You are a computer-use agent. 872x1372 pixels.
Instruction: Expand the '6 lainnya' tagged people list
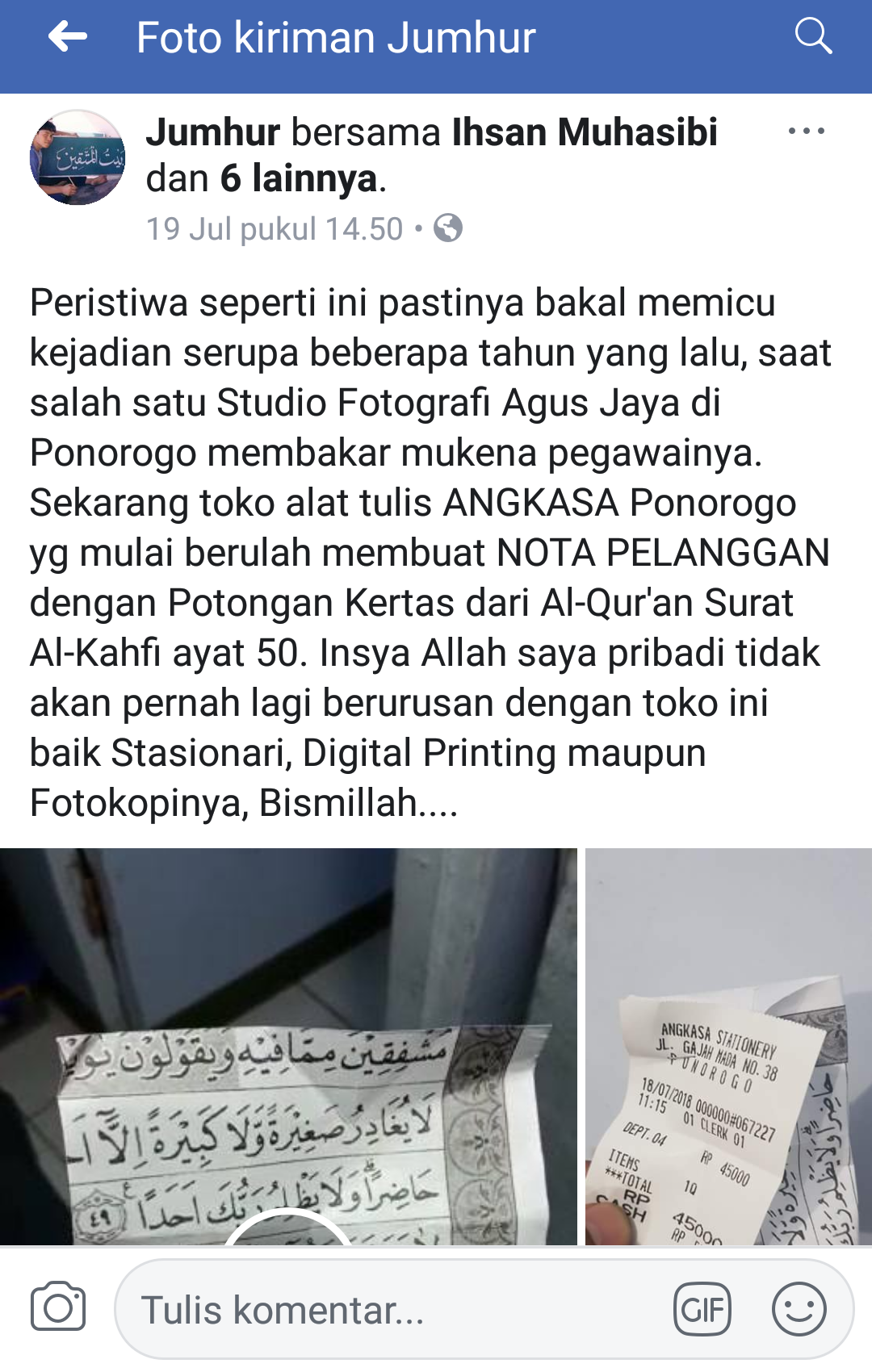[299, 178]
